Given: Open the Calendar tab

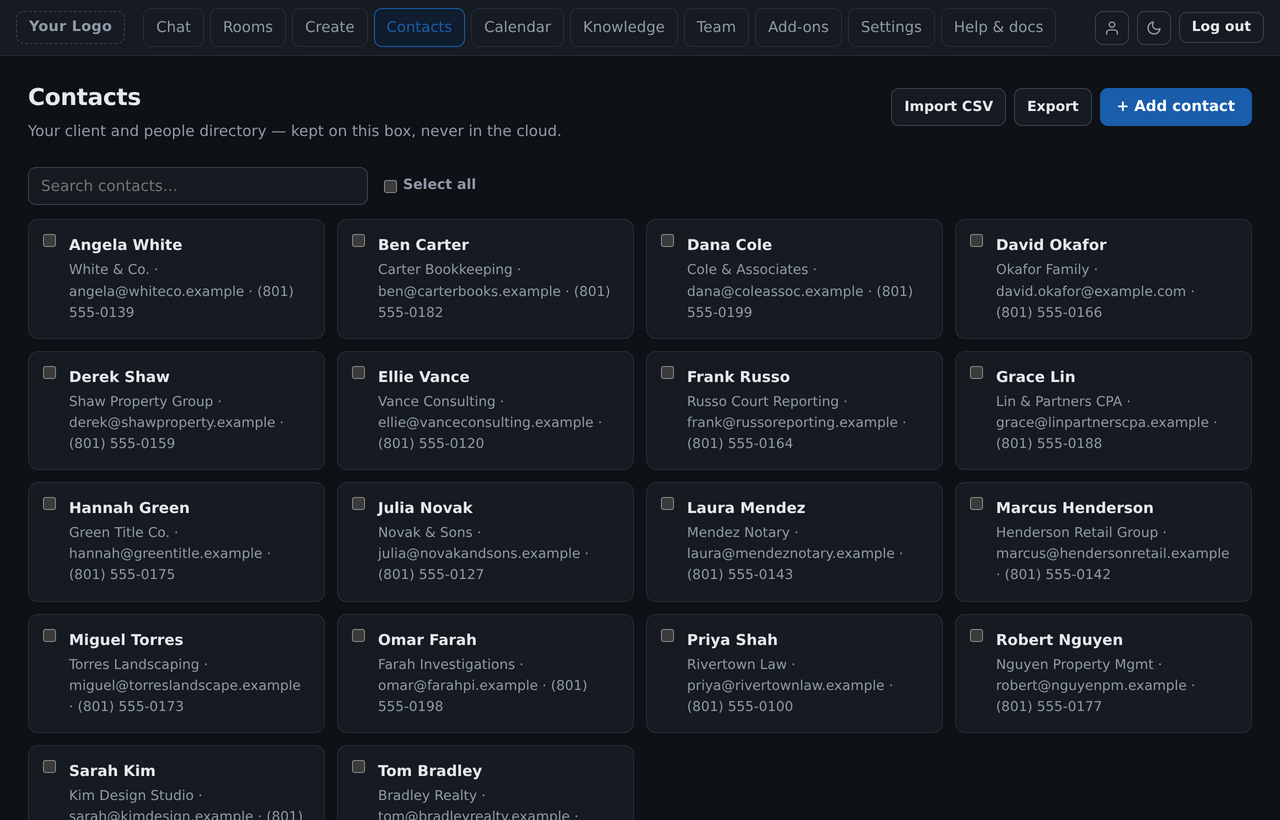Looking at the screenshot, I should click(517, 27).
